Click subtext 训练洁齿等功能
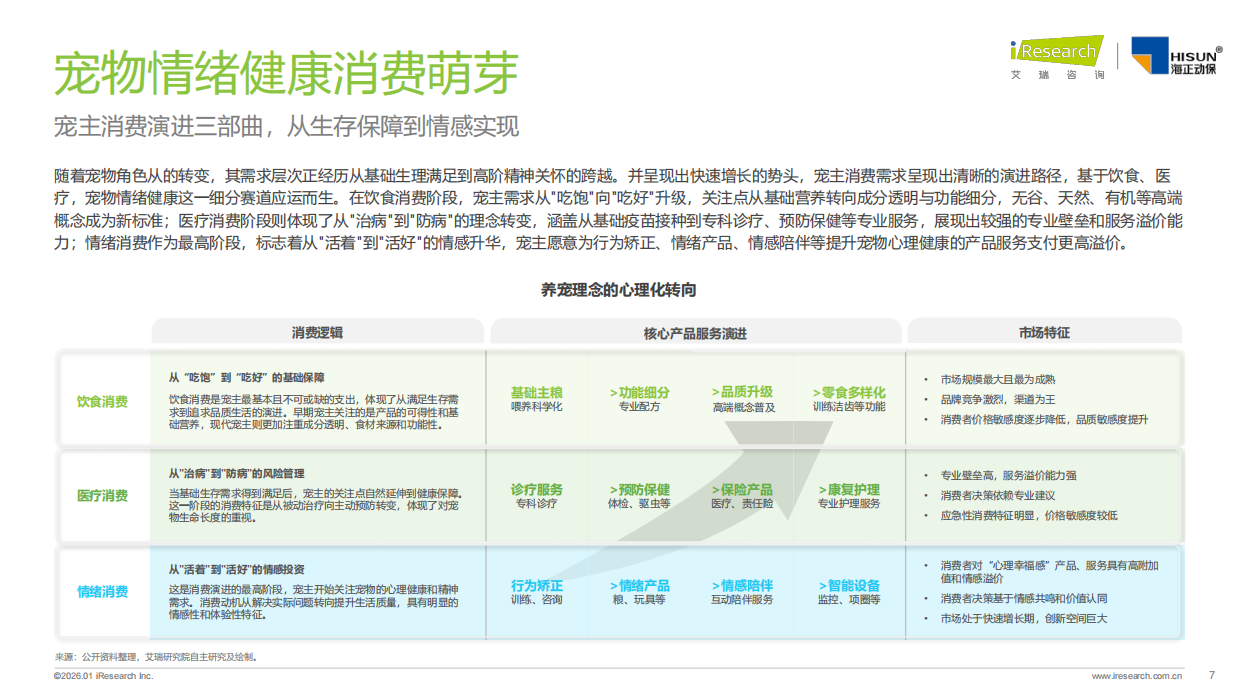 849,407
